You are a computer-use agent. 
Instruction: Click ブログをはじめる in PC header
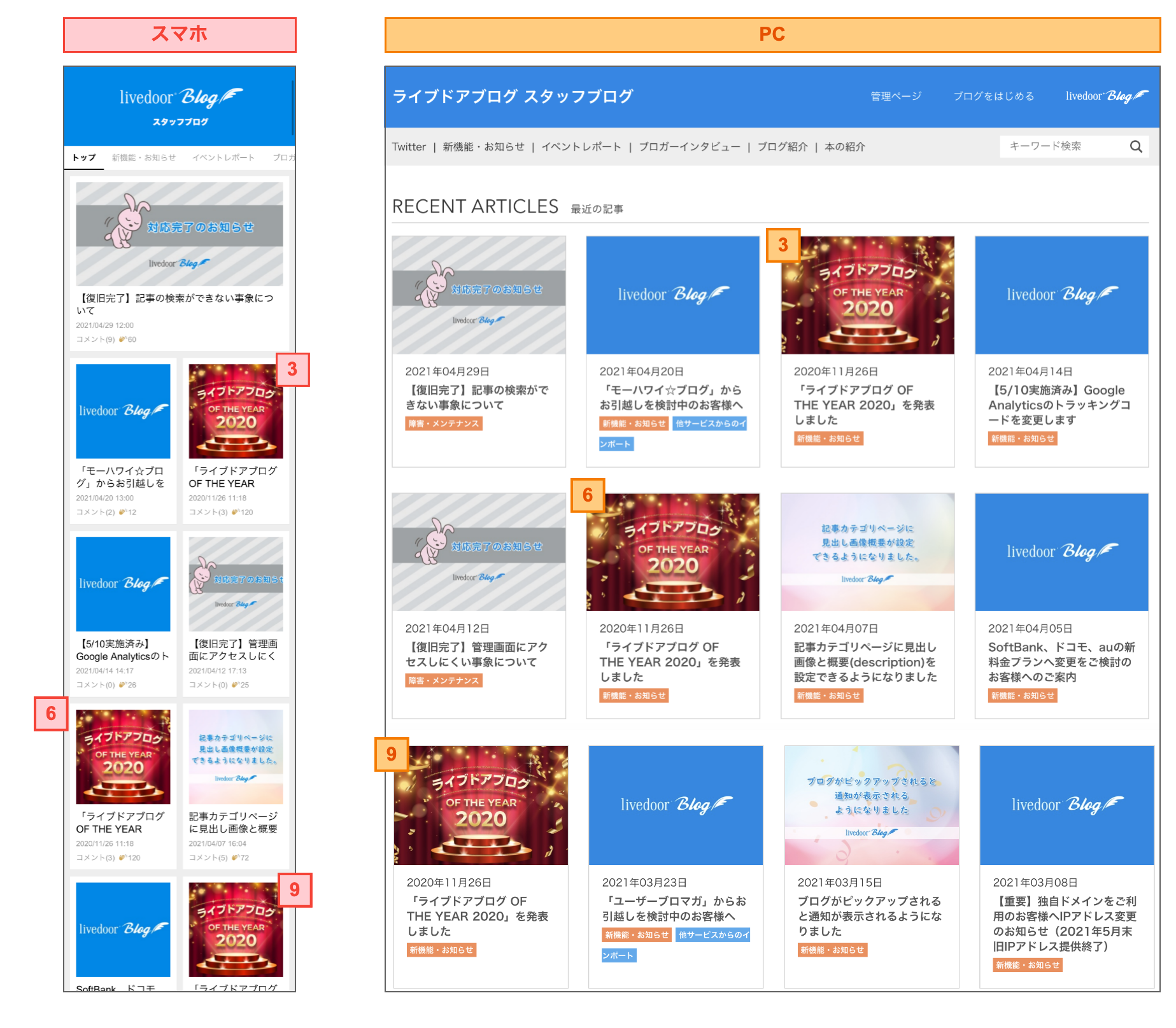pos(993,96)
